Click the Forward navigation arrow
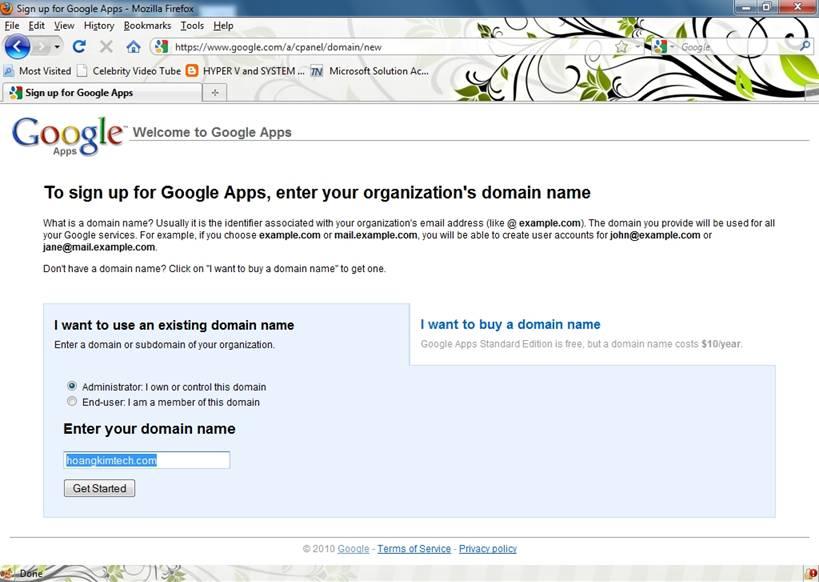Viewport: 819px width, 582px height. 41,47
